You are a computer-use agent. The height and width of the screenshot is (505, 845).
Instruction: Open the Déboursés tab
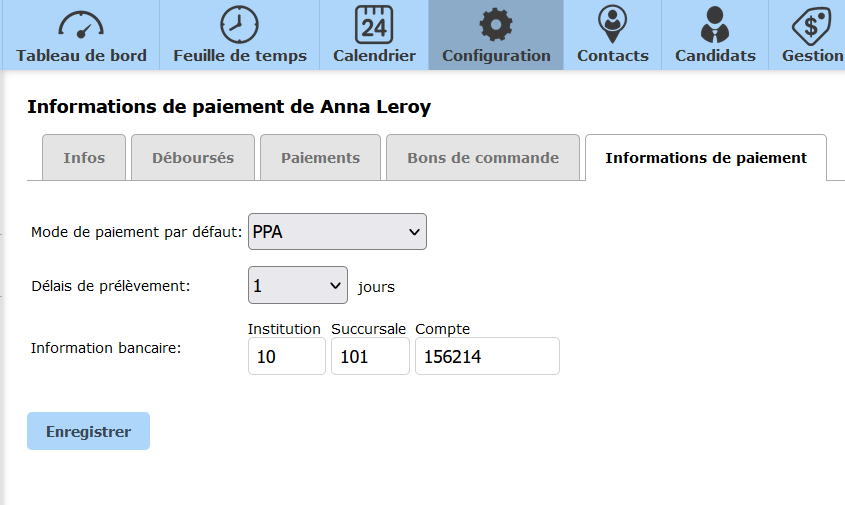193,158
